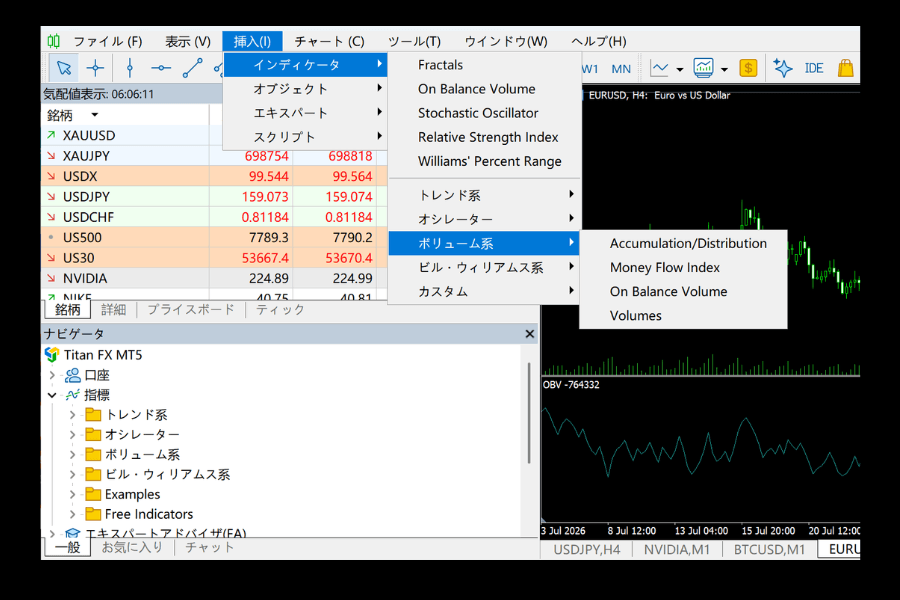The width and height of the screenshot is (900, 600).
Task: Expand the 口座 tree node
Action: tap(52, 376)
